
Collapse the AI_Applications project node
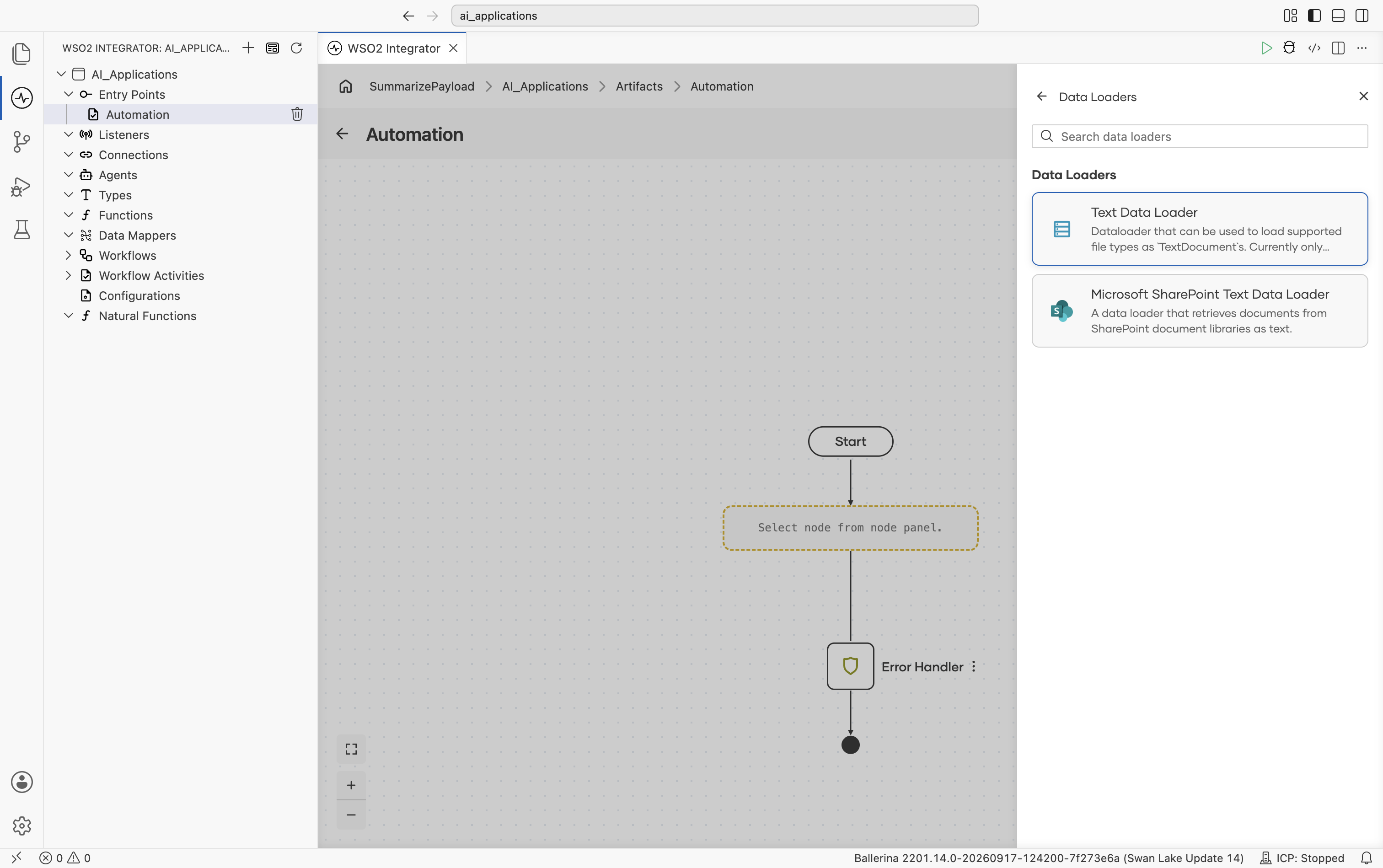coord(61,74)
